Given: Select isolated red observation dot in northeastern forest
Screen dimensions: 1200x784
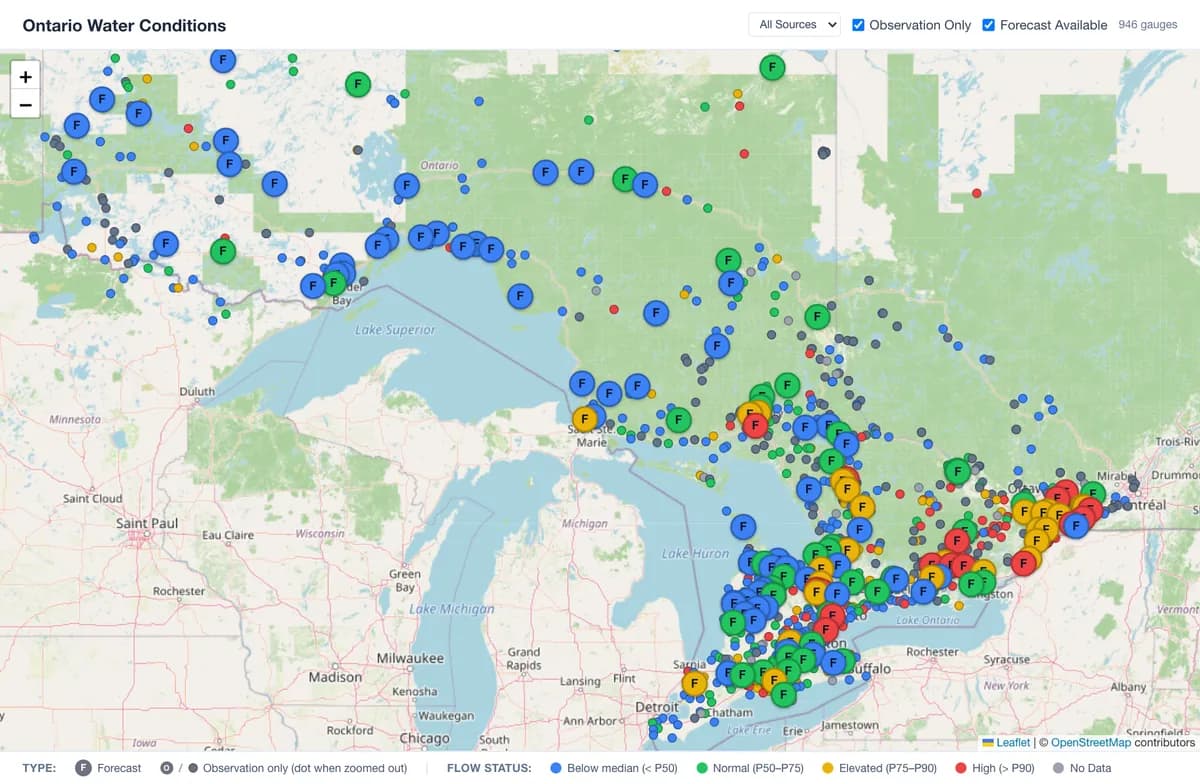Looking at the screenshot, I should (x=976, y=193).
